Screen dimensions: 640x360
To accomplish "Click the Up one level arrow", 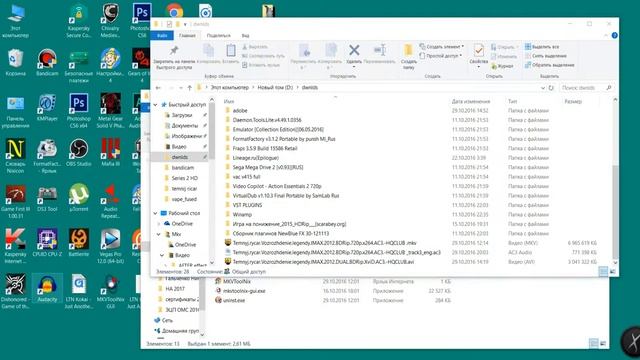I will coord(189,88).
